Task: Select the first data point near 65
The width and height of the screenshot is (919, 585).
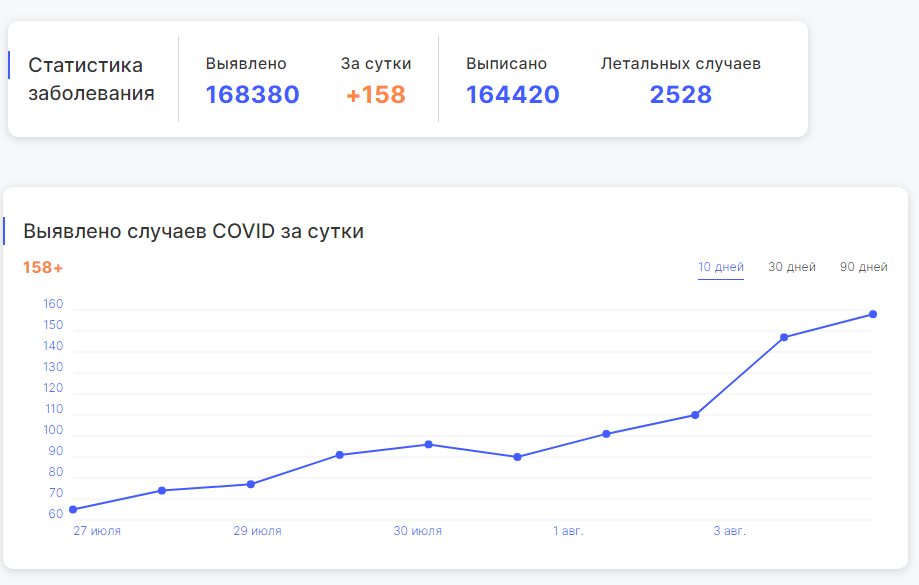Action: click(x=73, y=509)
